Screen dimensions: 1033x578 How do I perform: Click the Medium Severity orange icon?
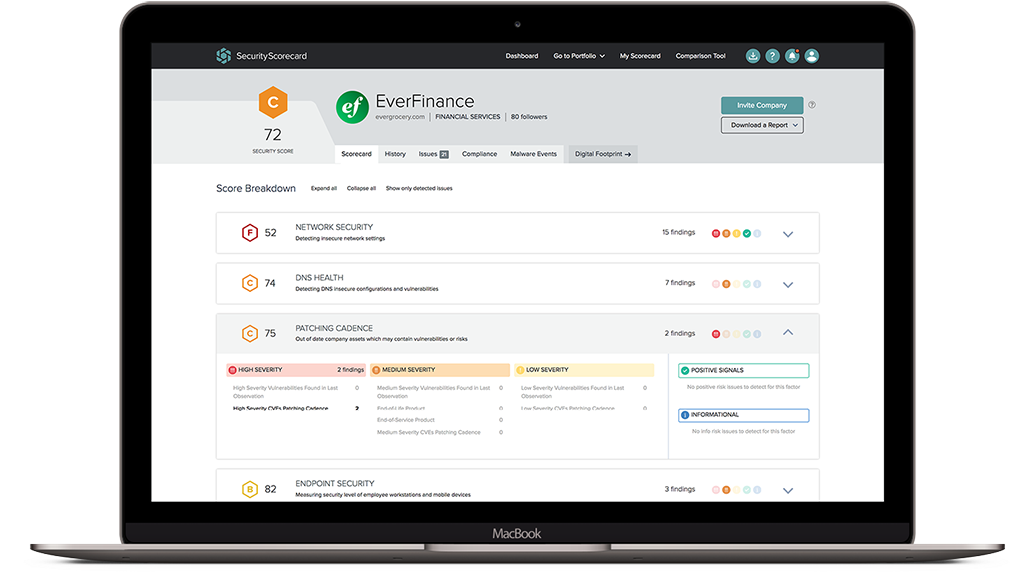[x=376, y=370]
